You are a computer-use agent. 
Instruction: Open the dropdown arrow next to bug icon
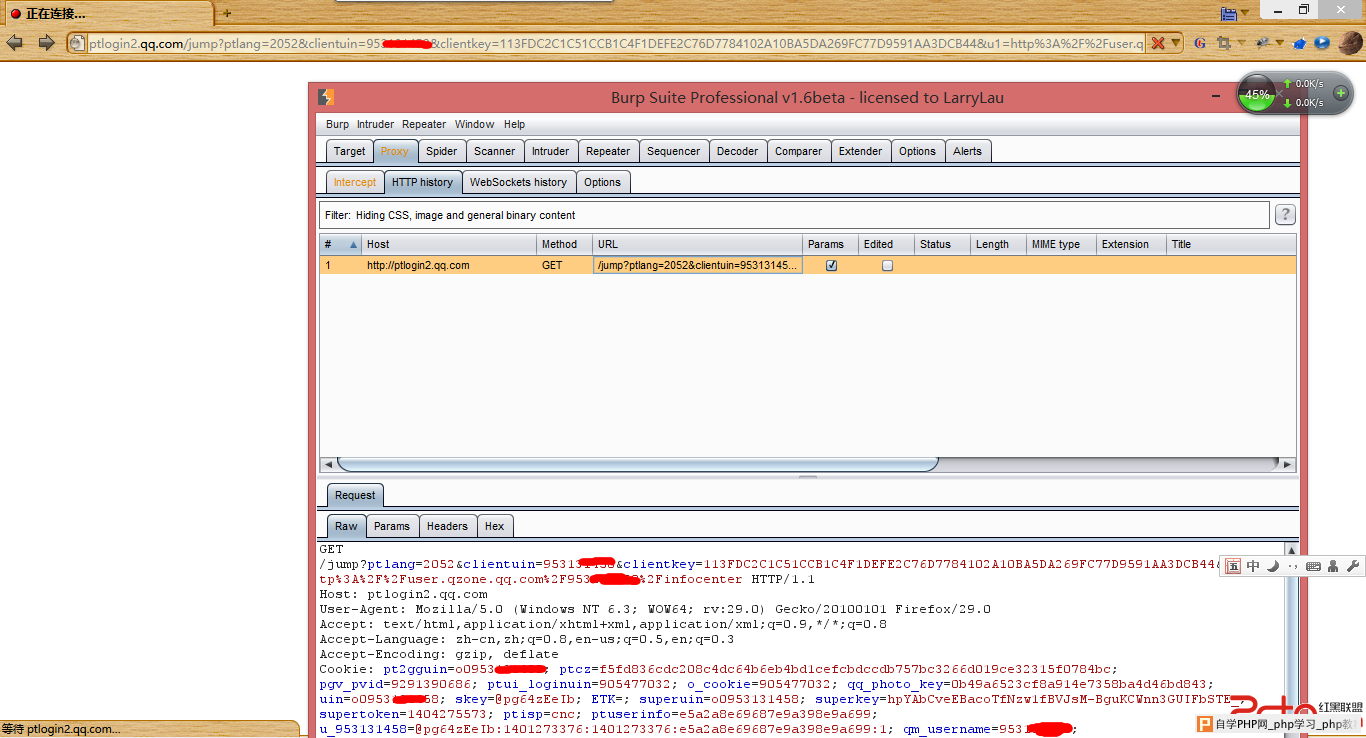[x=1280, y=43]
